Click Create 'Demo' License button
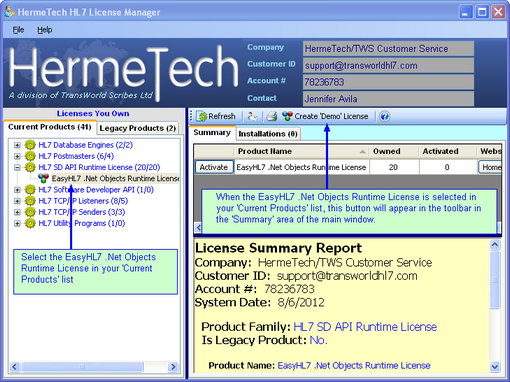This screenshot has height=382, width=510. pos(325,116)
